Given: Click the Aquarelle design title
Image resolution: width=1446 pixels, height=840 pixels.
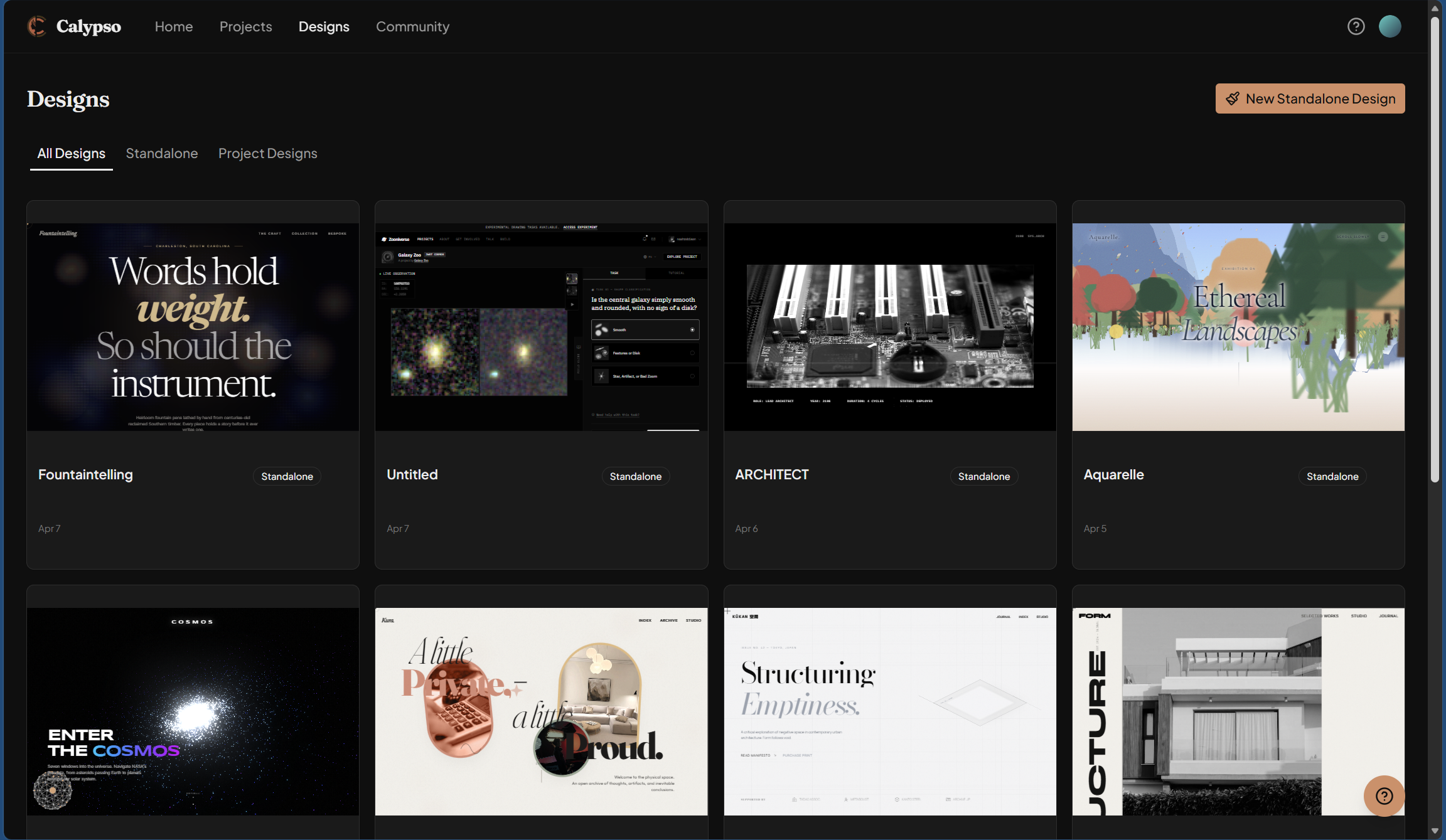Looking at the screenshot, I should [x=1114, y=474].
